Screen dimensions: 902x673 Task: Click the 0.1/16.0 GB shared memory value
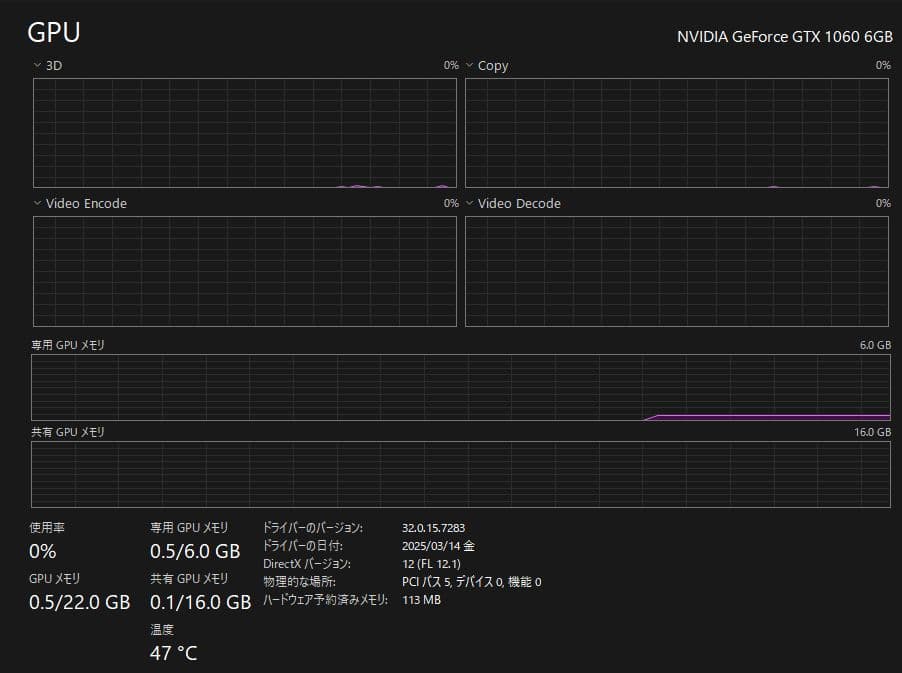(200, 602)
